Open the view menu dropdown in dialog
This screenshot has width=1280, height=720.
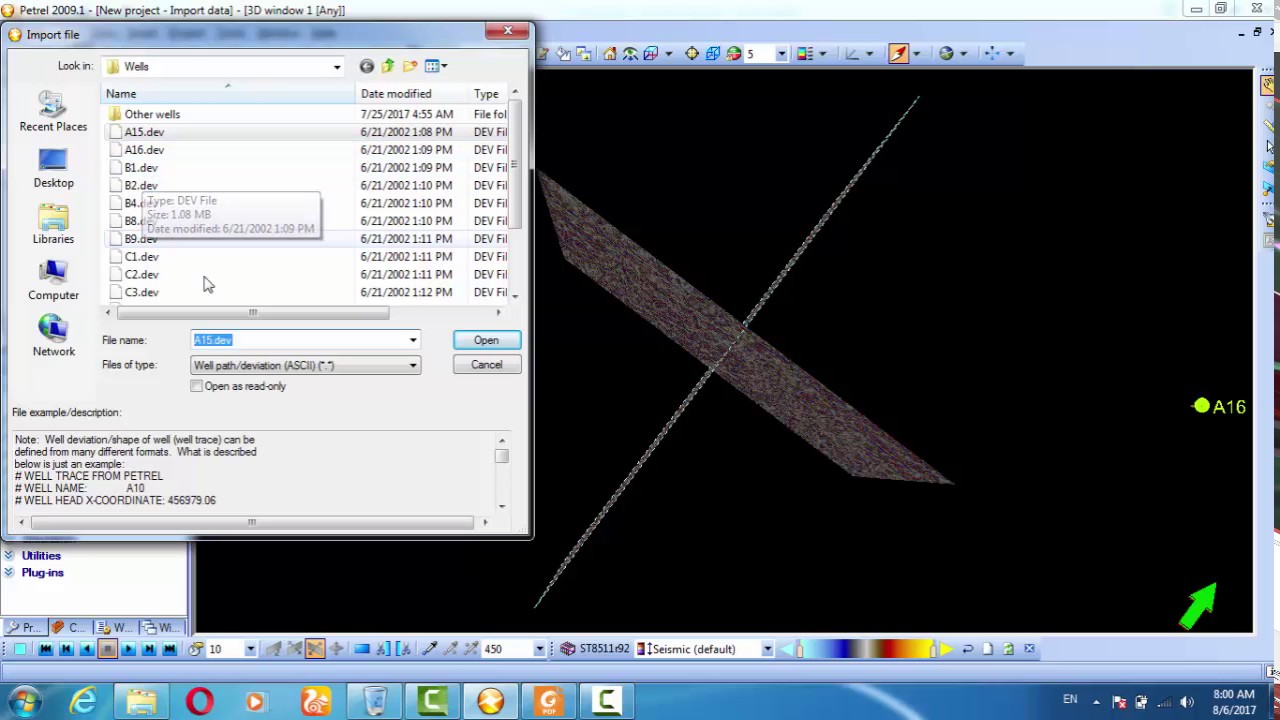[x=444, y=66]
